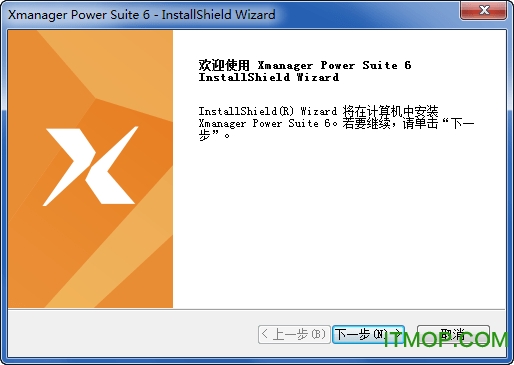This screenshot has height=365, width=514.
Task: Close the InstallShield Wizard window
Action: pos(483,10)
